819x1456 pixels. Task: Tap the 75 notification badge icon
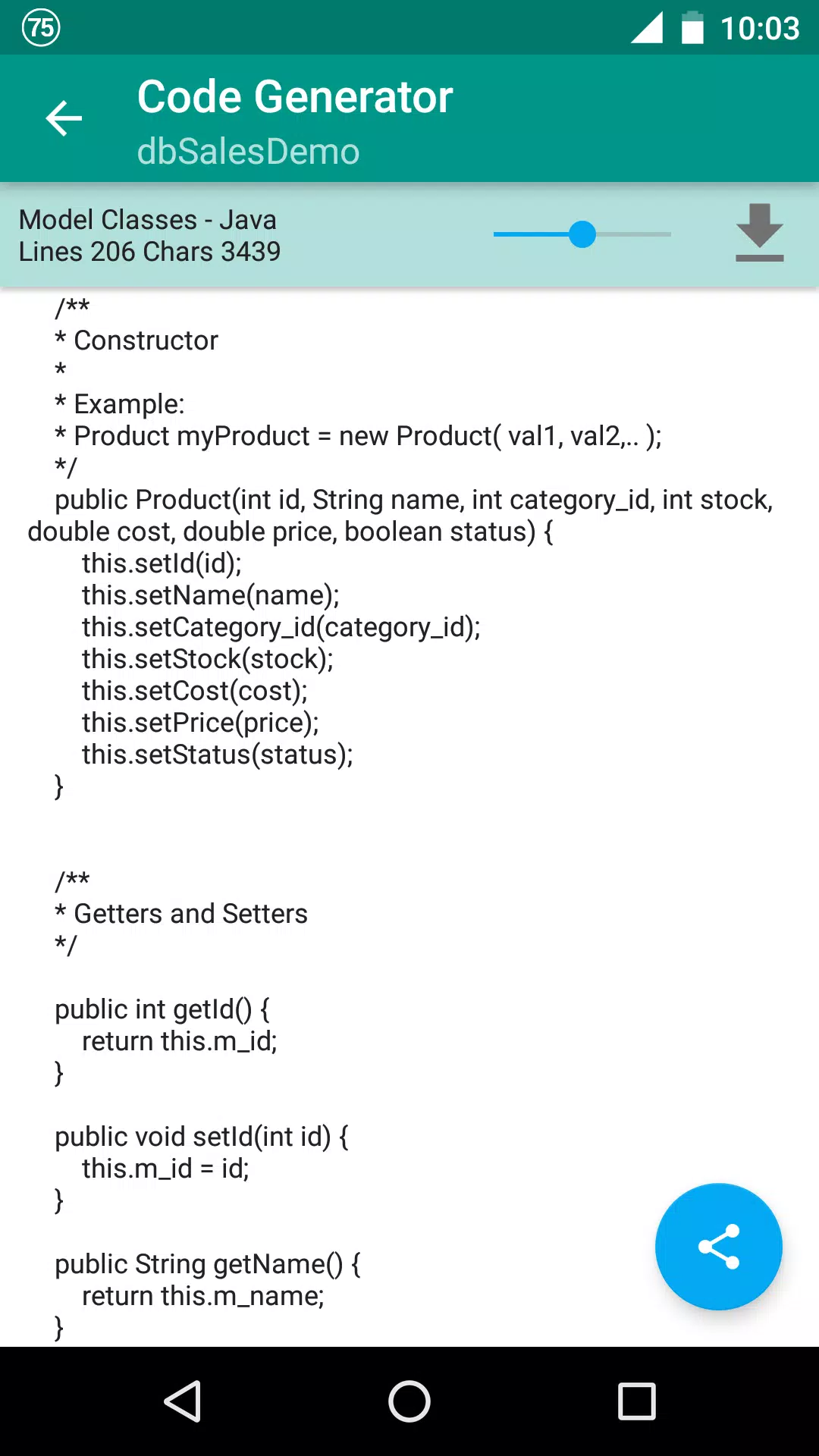pyautogui.click(x=41, y=28)
